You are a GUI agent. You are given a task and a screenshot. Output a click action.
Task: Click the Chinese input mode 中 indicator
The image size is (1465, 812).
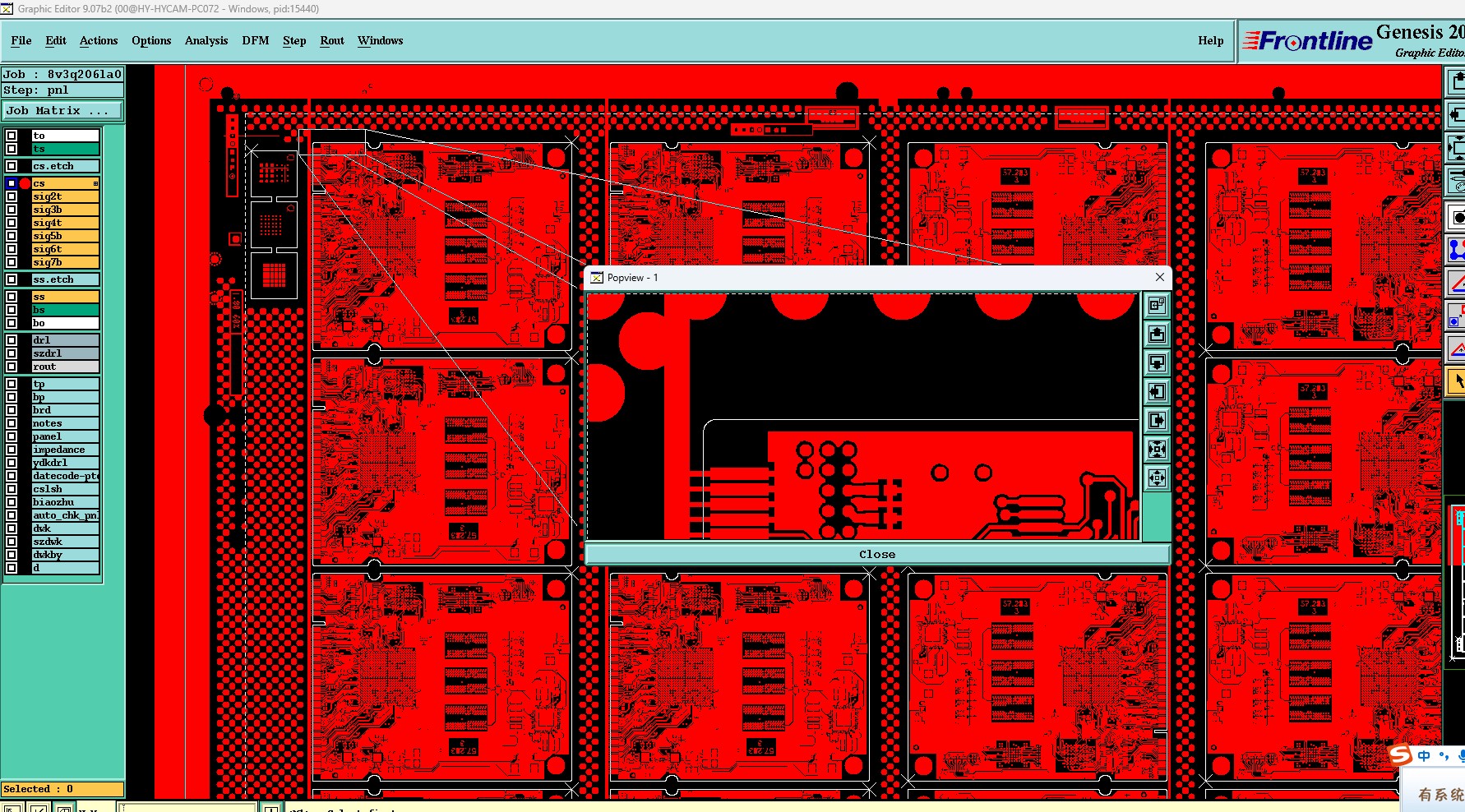(1424, 755)
